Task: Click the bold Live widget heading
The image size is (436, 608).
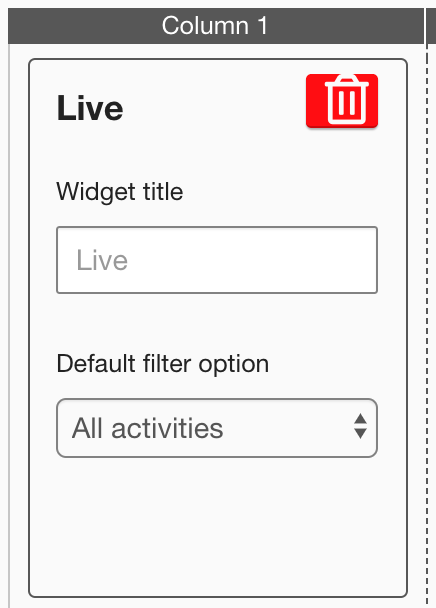Action: coord(90,108)
